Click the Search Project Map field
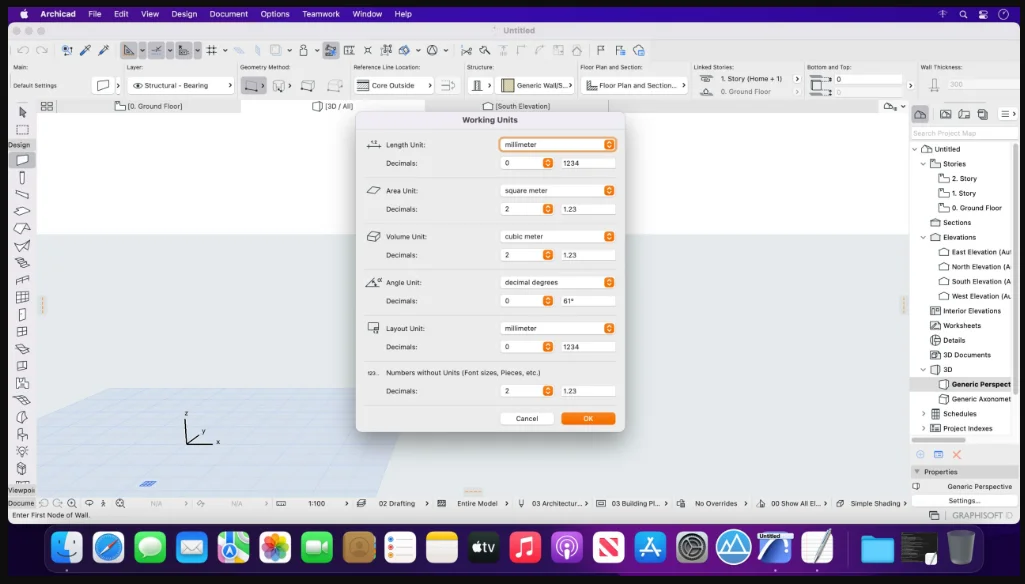 point(964,133)
